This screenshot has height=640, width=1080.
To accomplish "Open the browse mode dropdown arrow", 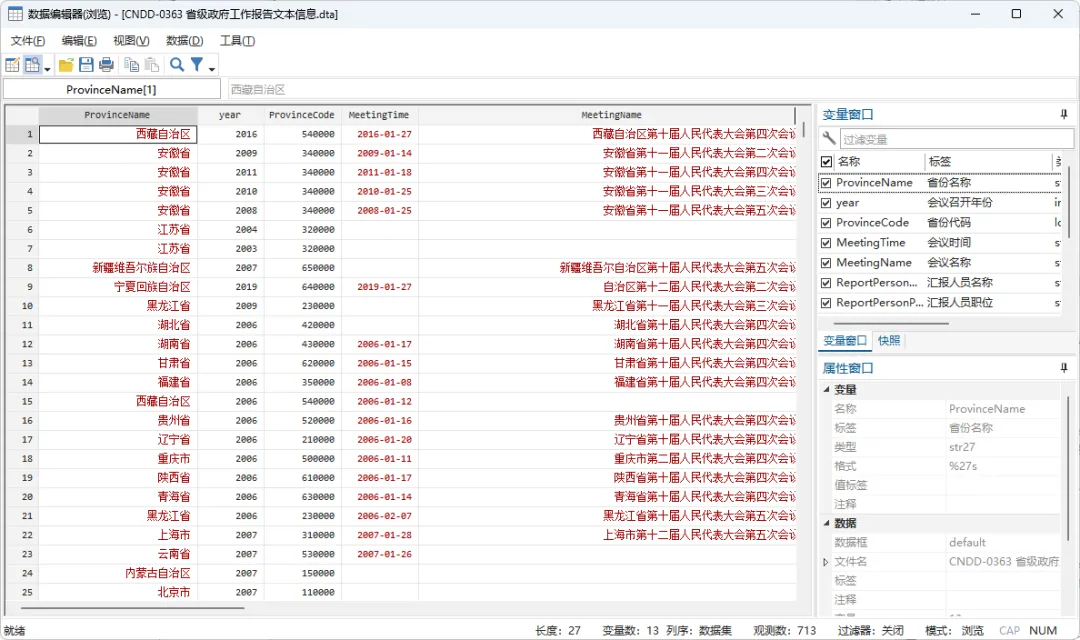I will tap(47, 68).
